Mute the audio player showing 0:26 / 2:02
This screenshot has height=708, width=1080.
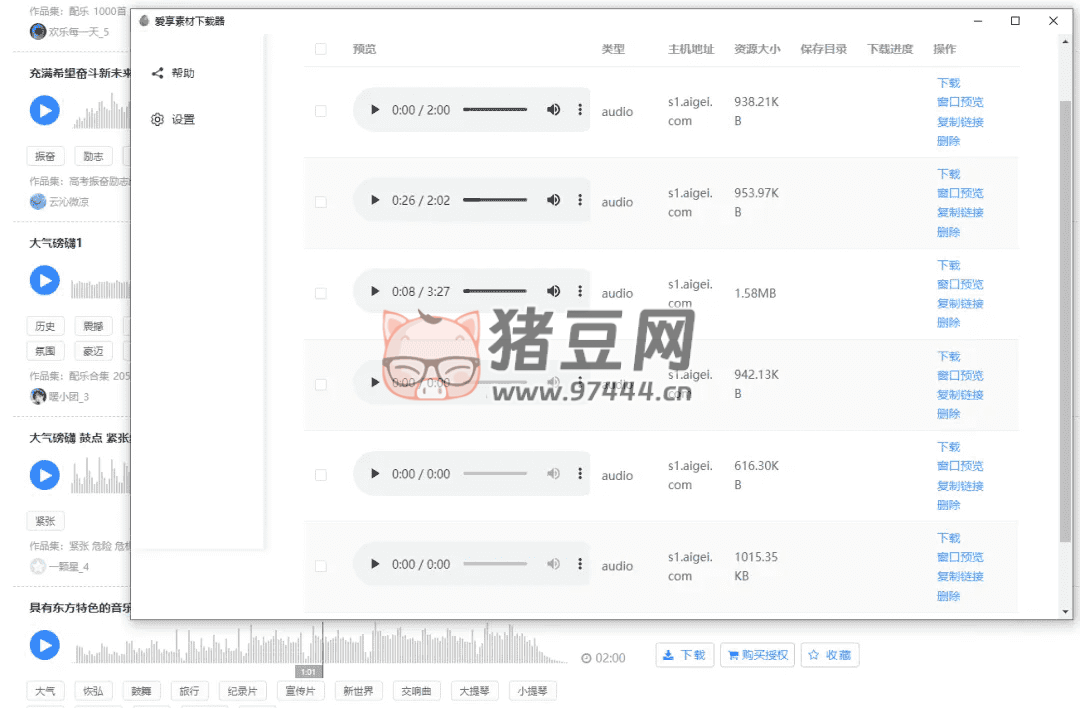click(x=553, y=200)
